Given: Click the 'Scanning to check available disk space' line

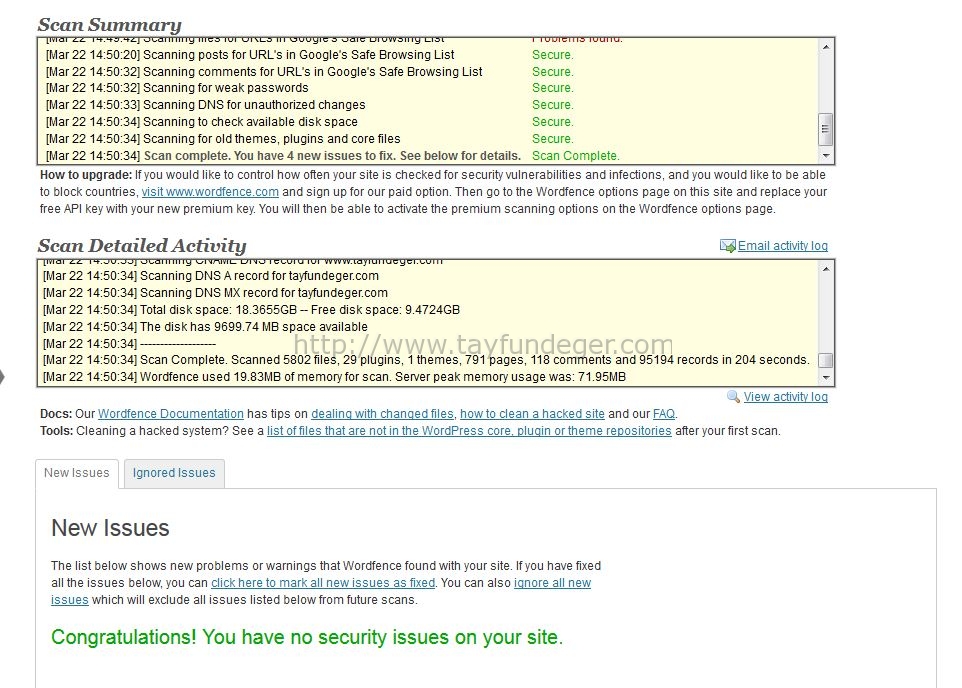Looking at the screenshot, I should tap(202, 122).
